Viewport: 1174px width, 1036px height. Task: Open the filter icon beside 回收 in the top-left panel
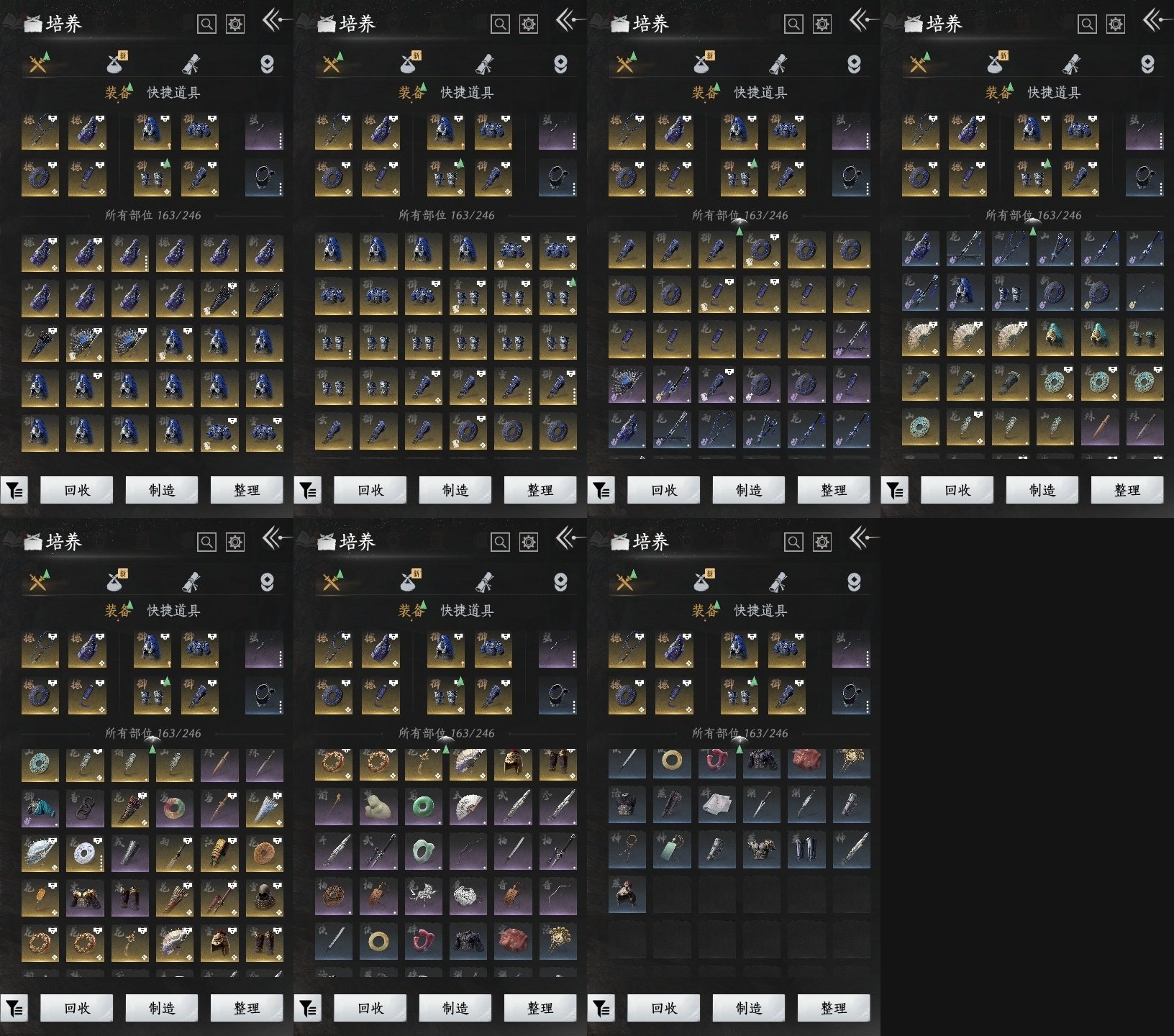tap(14, 491)
